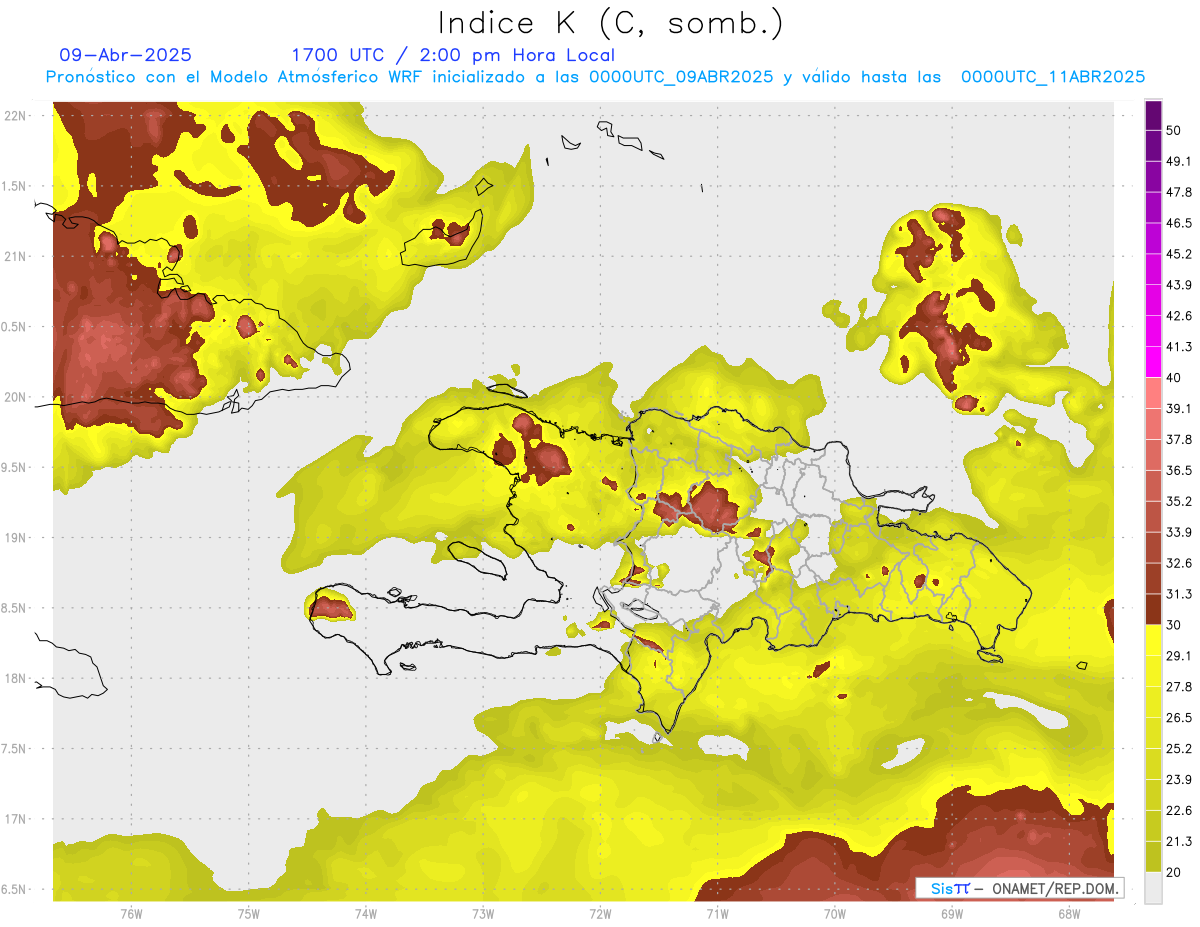
Task: Click the longitude label "71W"
Action: pos(717,914)
